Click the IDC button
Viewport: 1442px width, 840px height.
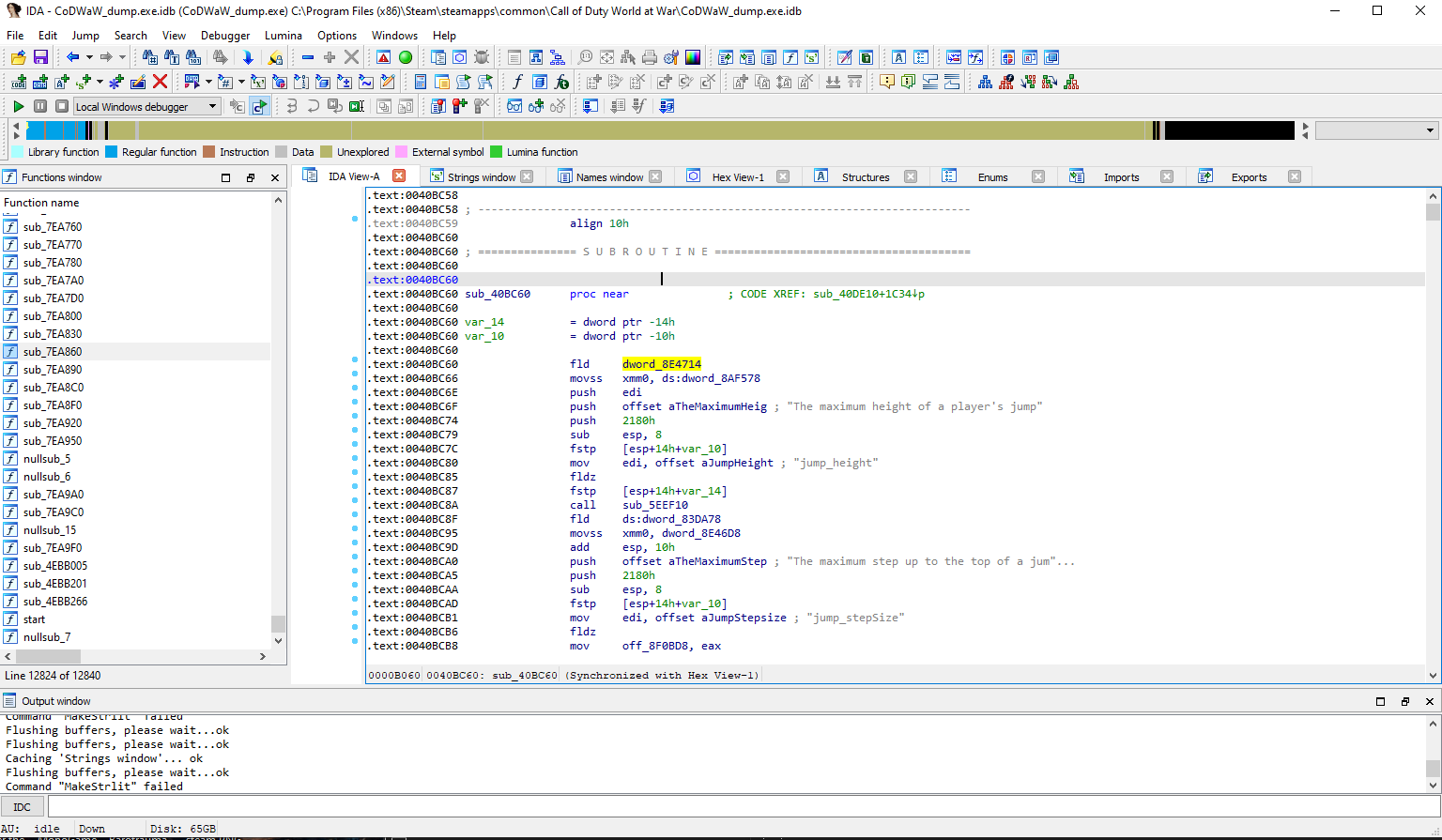click(x=23, y=807)
